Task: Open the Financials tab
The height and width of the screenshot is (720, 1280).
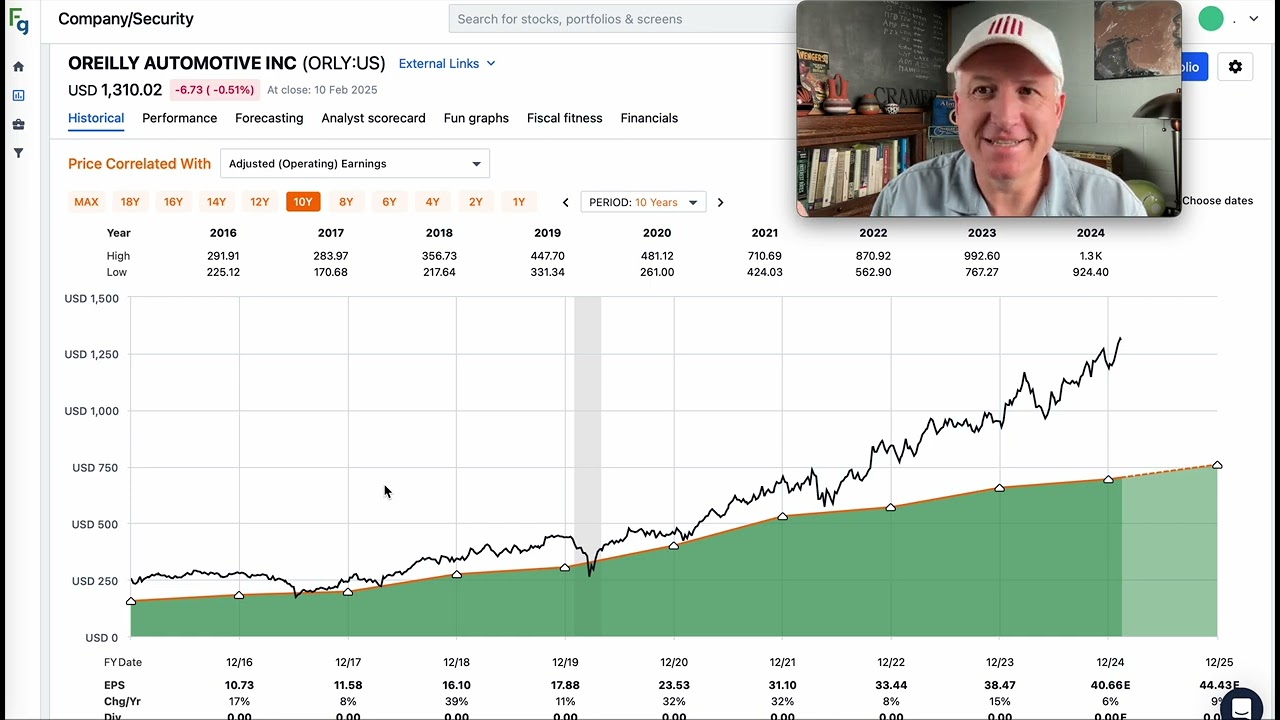Action: pos(649,118)
